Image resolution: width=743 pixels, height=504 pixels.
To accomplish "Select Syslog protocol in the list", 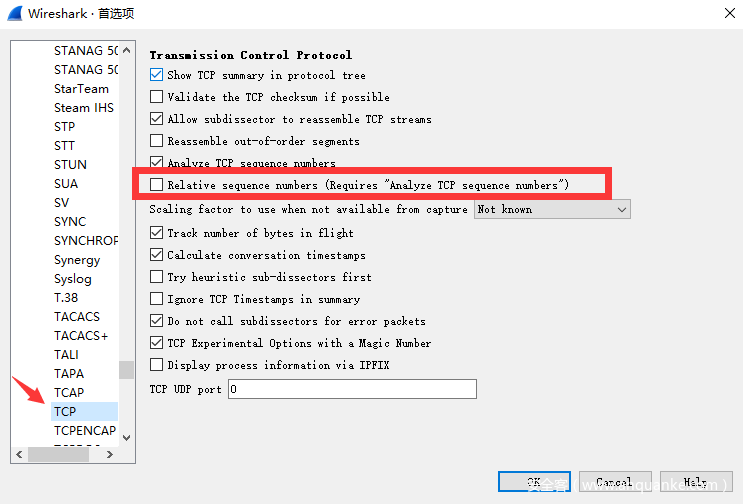I will (72, 279).
